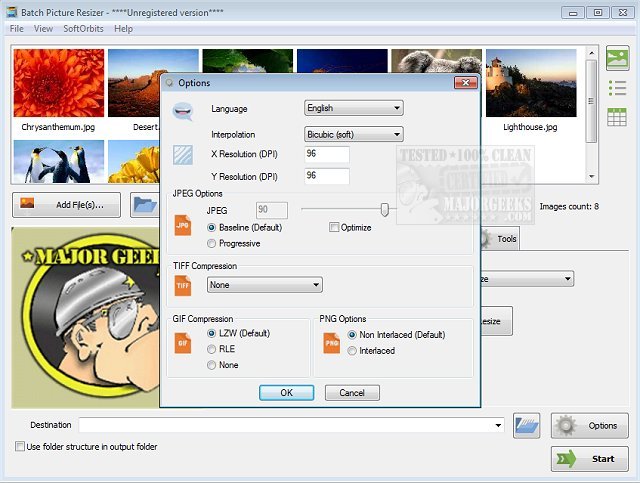The image size is (640, 483).
Task: Click the Major Geeks preview image
Action: coord(86,318)
